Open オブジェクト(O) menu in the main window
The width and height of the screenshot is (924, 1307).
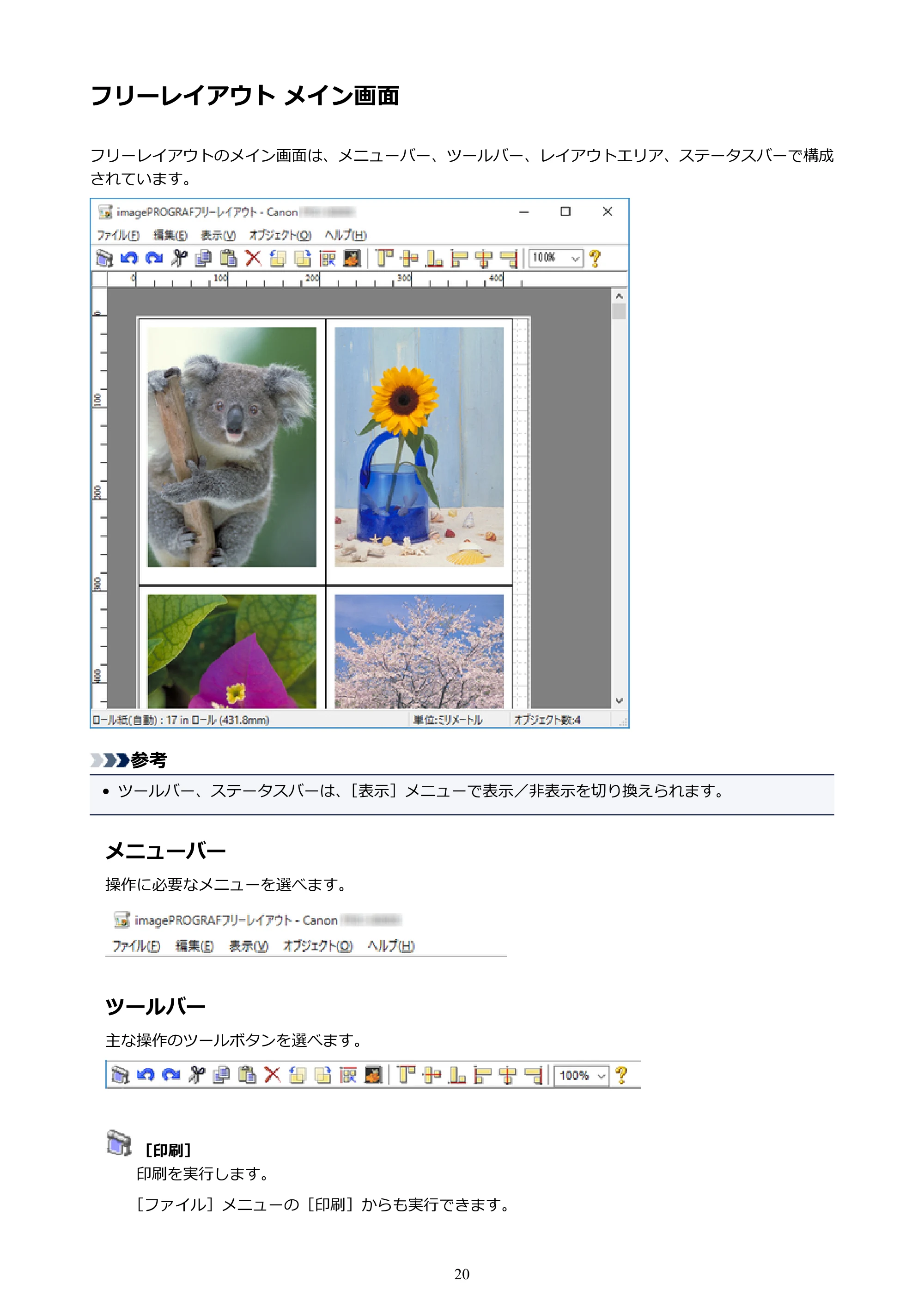pyautogui.click(x=280, y=235)
